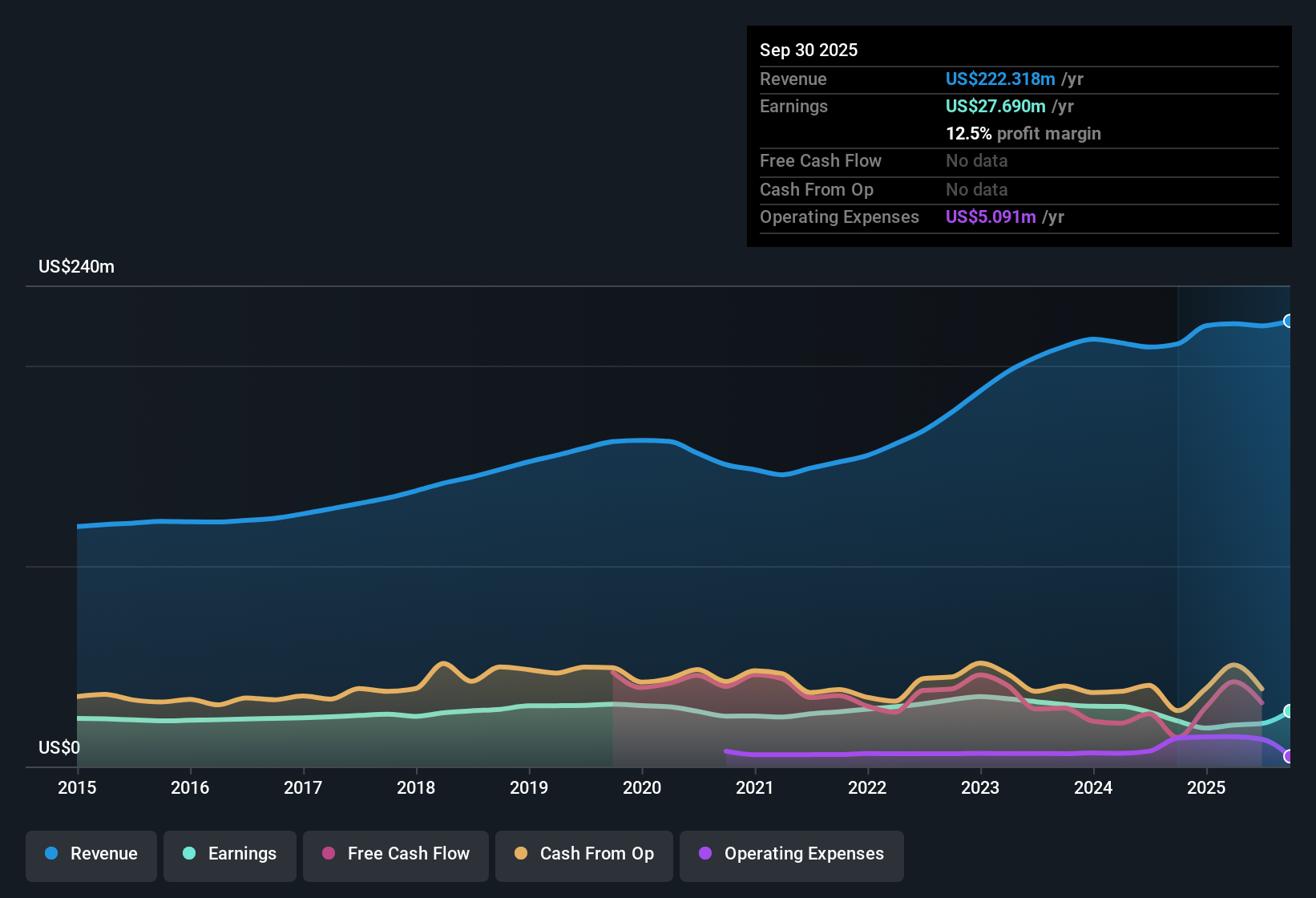This screenshot has height=898, width=1316.
Task: Click the Earnings line endpoint circle
Action: pyautogui.click(x=1287, y=710)
